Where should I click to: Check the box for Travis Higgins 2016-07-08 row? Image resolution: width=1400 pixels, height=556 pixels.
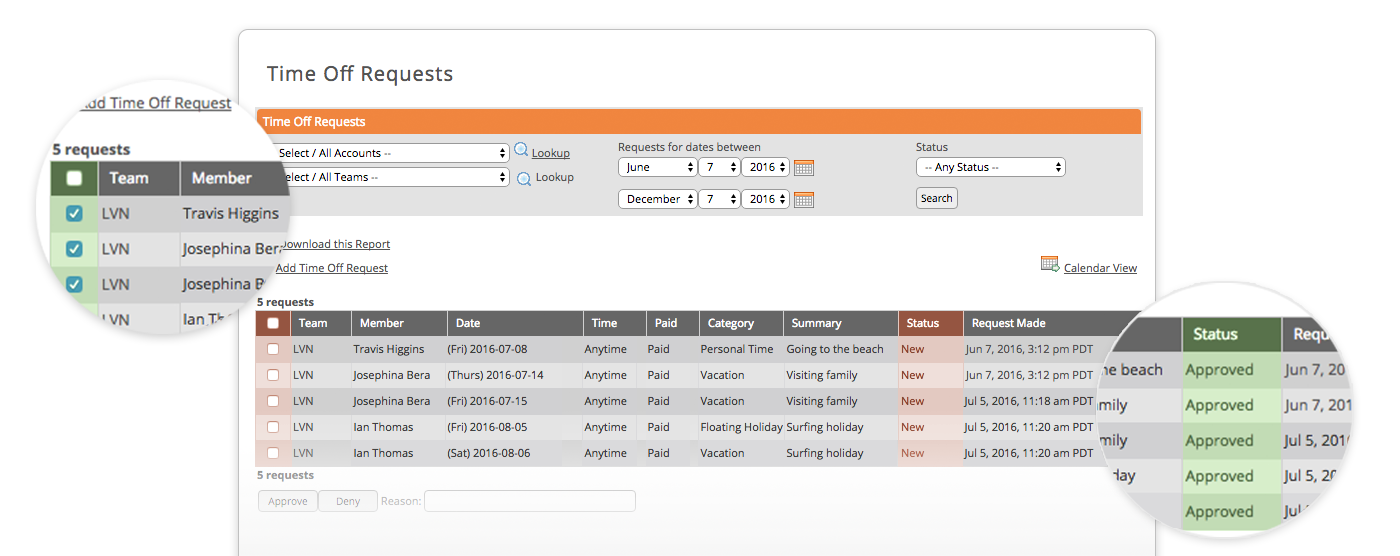[273, 349]
